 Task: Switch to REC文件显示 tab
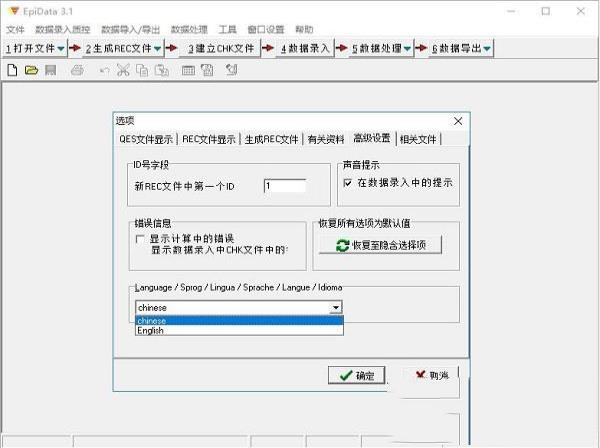point(209,139)
